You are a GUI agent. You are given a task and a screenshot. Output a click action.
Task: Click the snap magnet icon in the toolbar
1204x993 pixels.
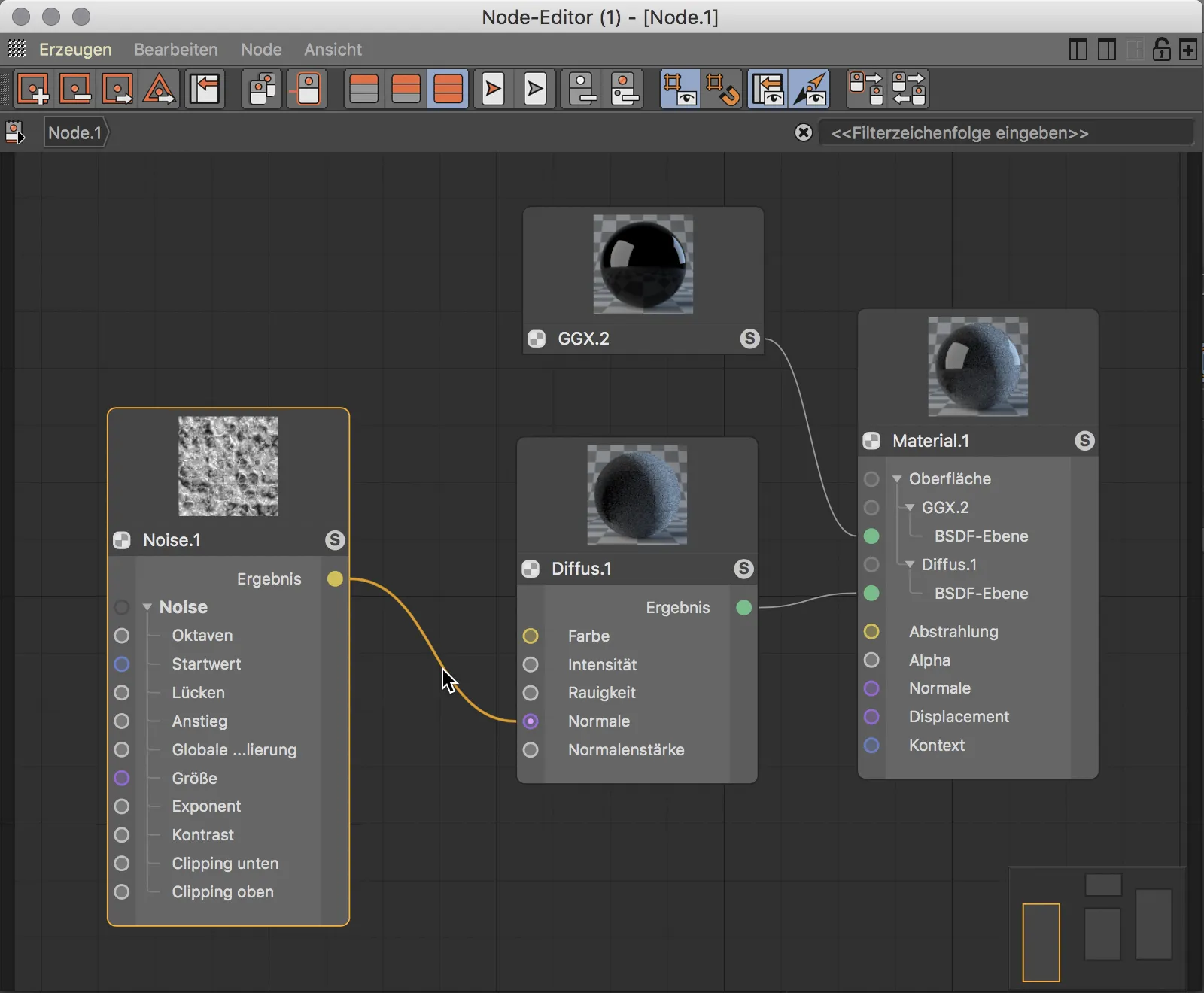722,88
